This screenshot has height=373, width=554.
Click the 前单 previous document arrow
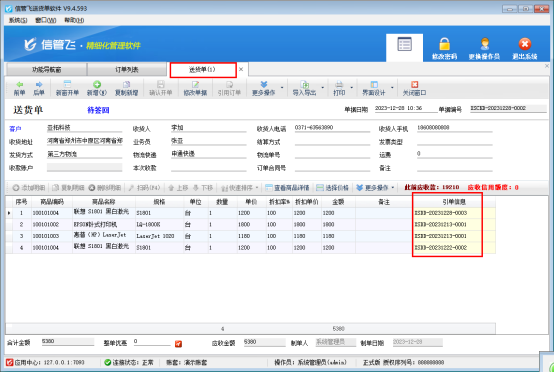pyautogui.click(x=19, y=85)
